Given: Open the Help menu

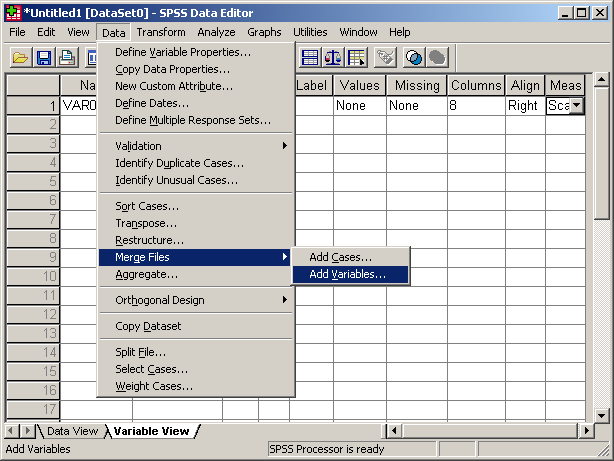Looking at the screenshot, I should [400, 32].
